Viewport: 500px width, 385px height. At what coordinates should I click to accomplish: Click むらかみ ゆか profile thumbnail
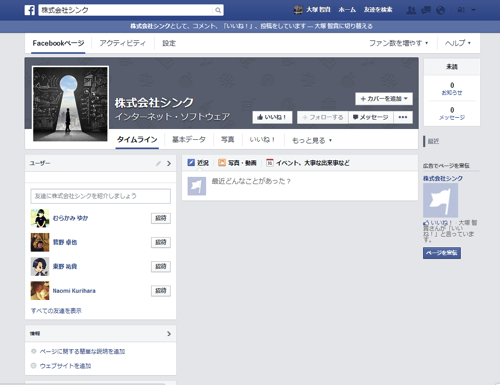[x=40, y=218]
